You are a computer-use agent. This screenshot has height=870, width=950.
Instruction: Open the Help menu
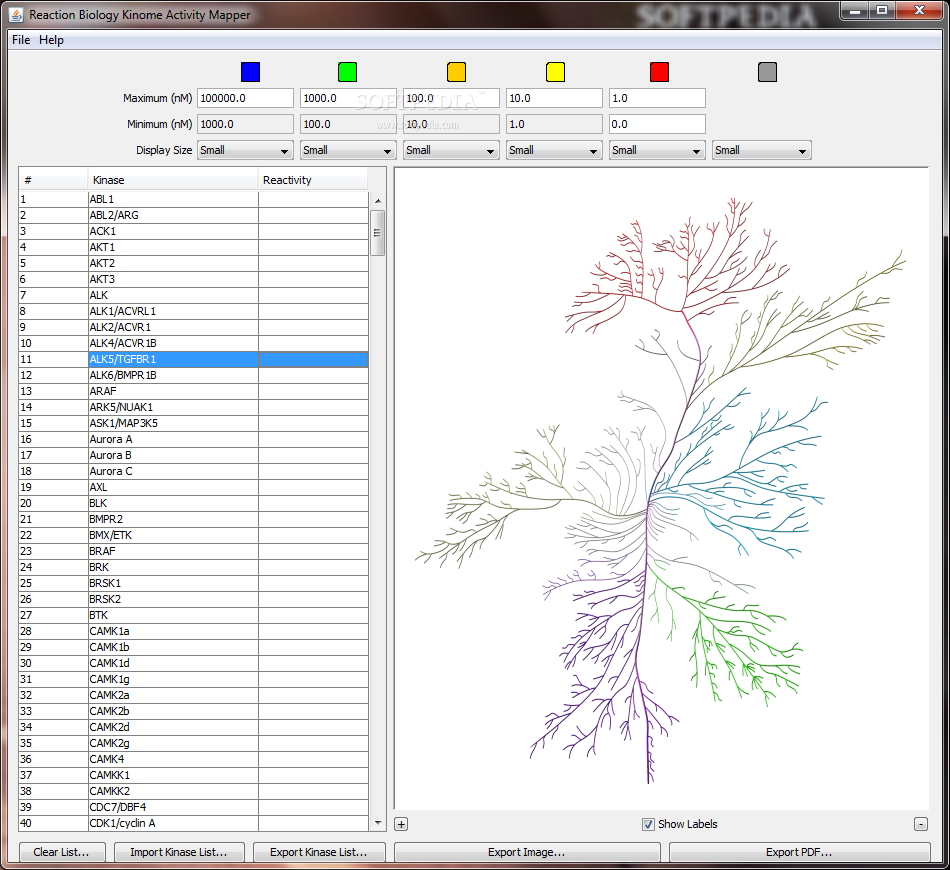(51, 40)
